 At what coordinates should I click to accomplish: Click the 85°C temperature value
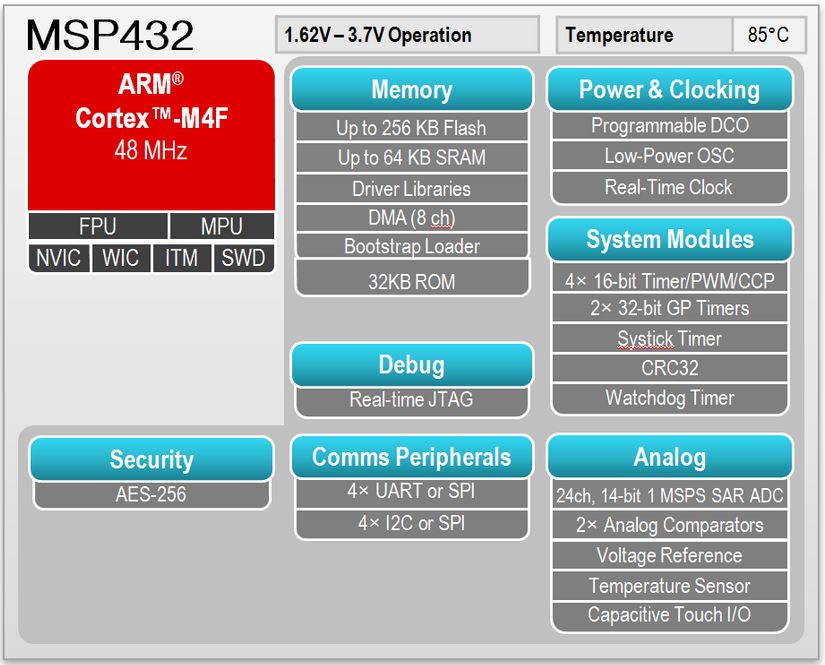tap(769, 35)
